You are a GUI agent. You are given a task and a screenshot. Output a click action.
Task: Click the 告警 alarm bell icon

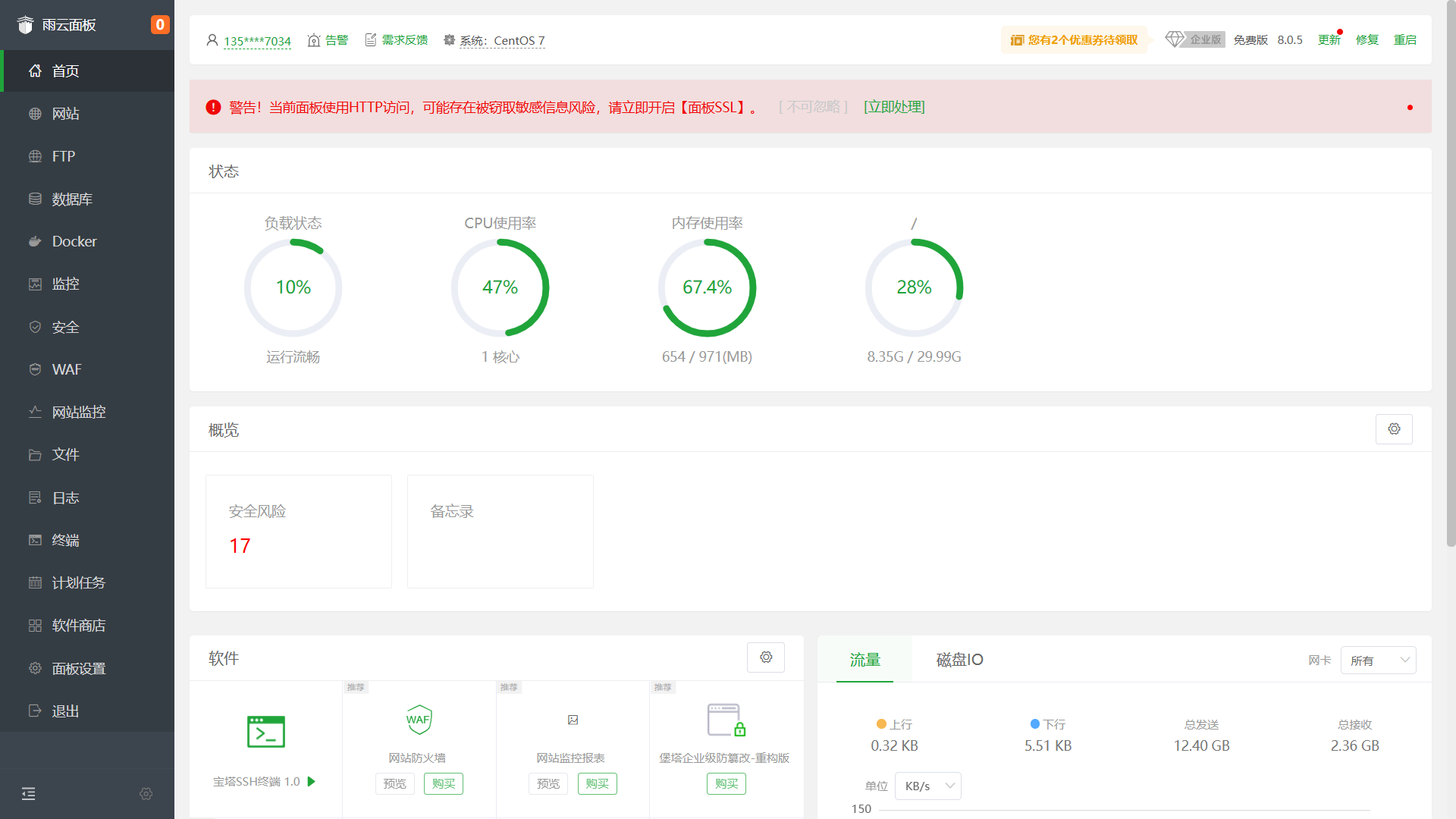[x=314, y=40]
